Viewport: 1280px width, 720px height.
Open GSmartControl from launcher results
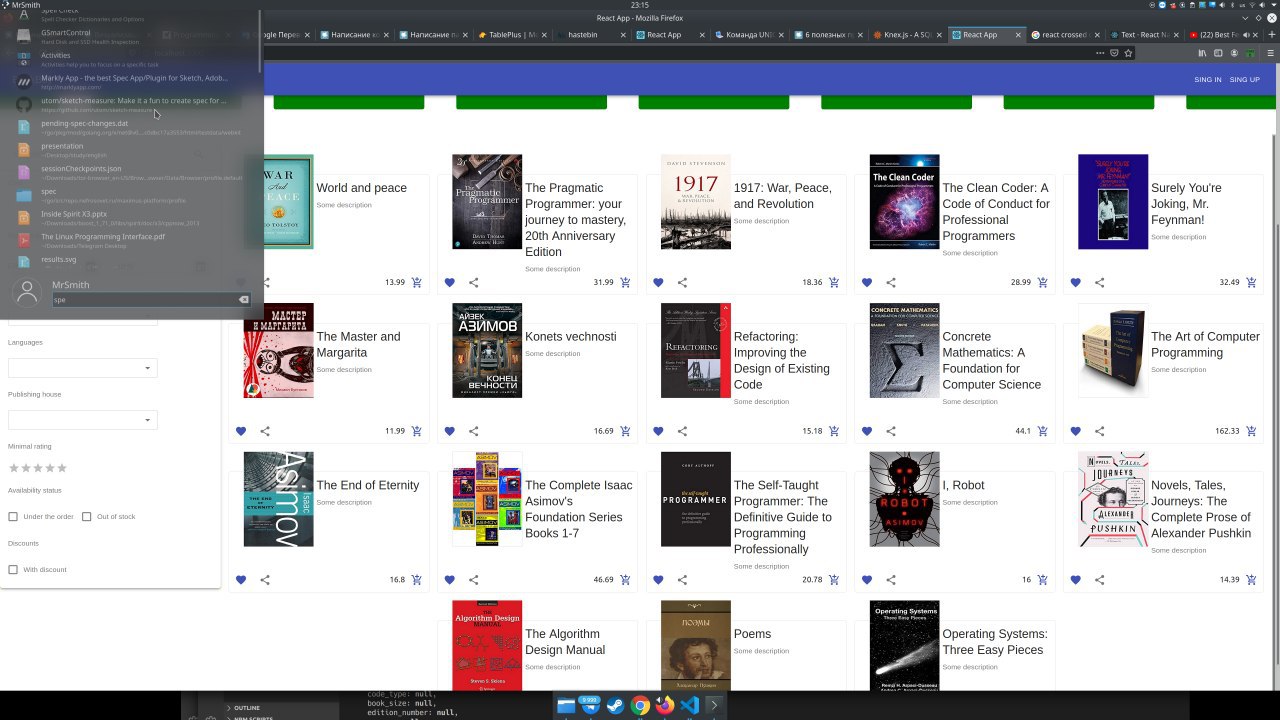coord(132,36)
